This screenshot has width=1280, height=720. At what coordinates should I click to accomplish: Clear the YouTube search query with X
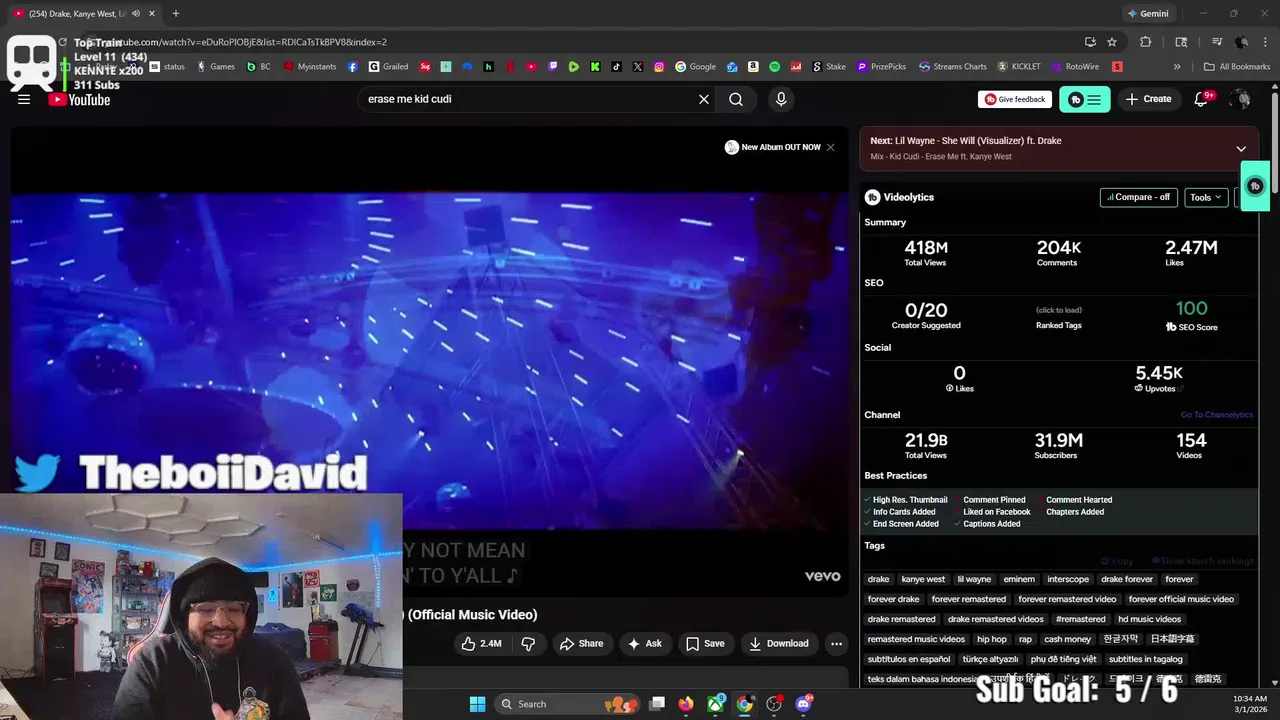[x=704, y=99]
